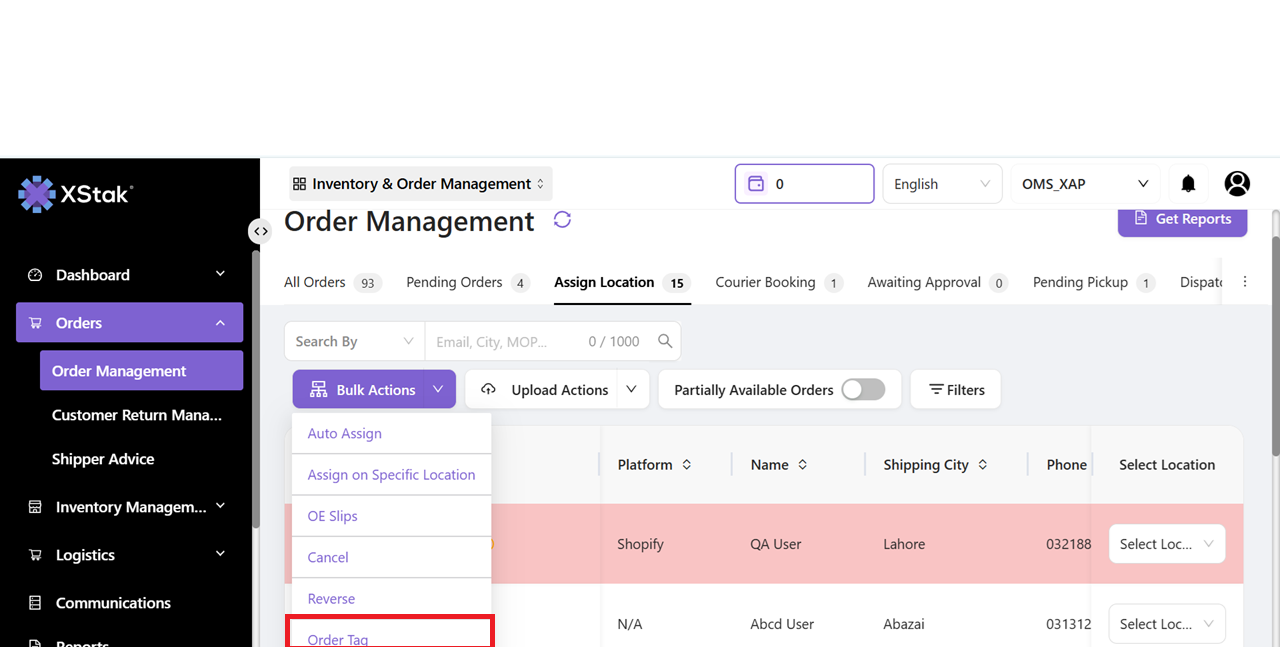Select Assign on Specific Location option
Viewport: 1288px width, 647px height.
pyautogui.click(x=391, y=475)
